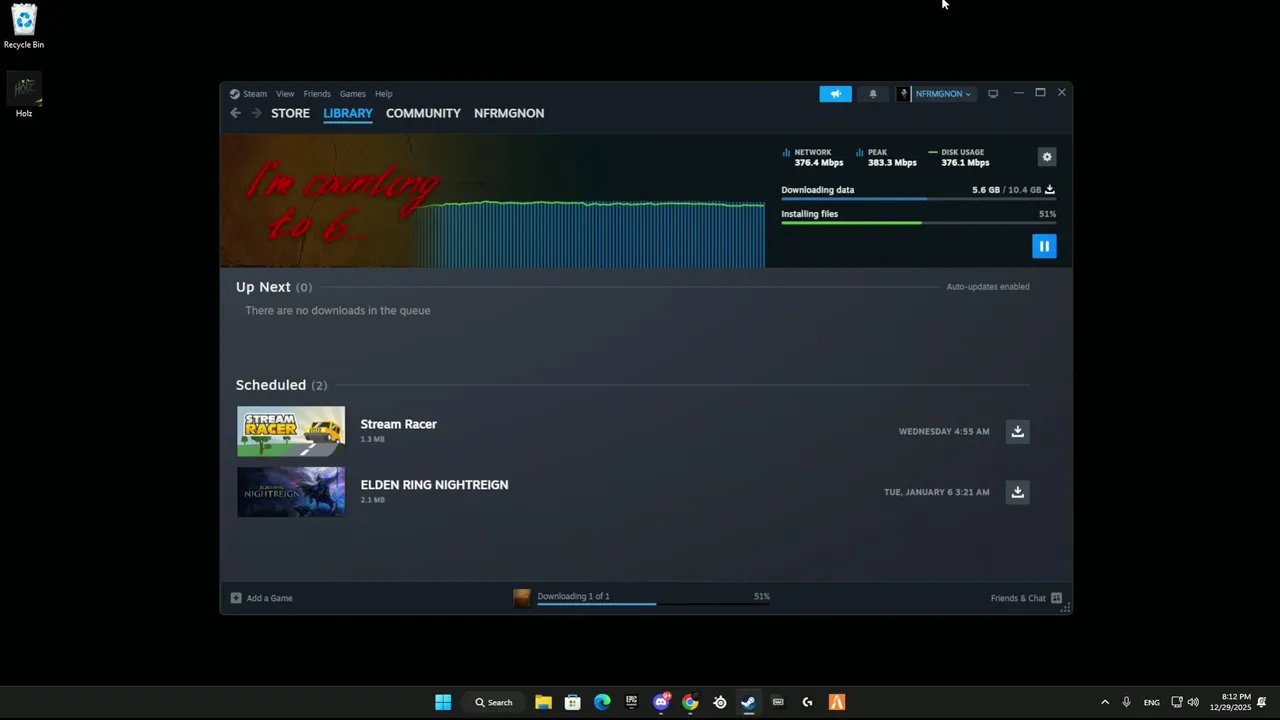Open Microsoft Edge from taskbar
This screenshot has height=720, width=1280.
point(602,702)
